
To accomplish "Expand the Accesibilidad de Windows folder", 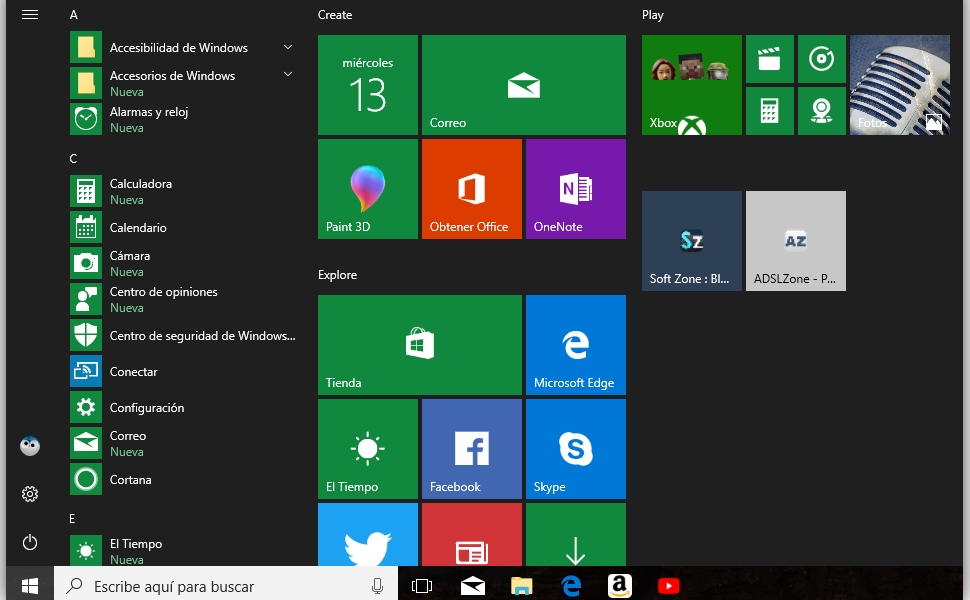I will (288, 47).
